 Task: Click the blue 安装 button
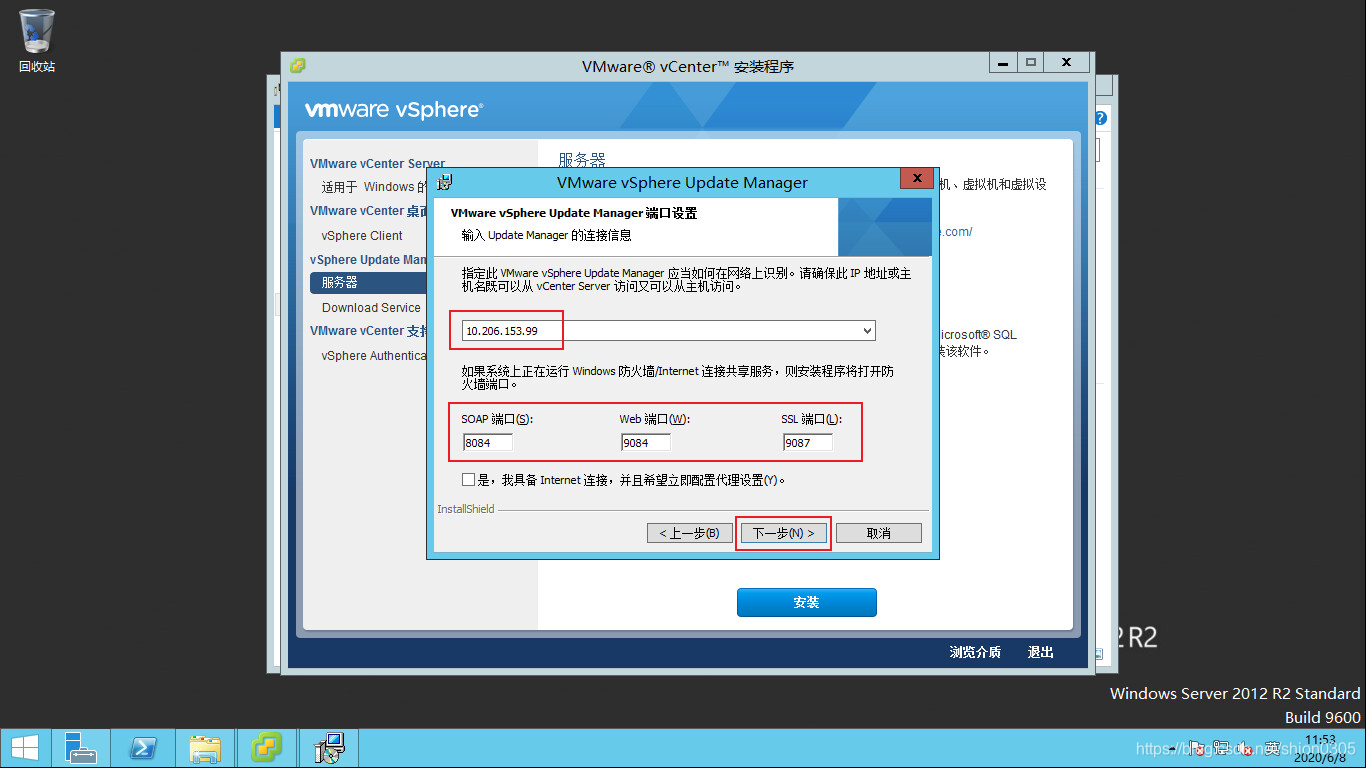click(807, 602)
